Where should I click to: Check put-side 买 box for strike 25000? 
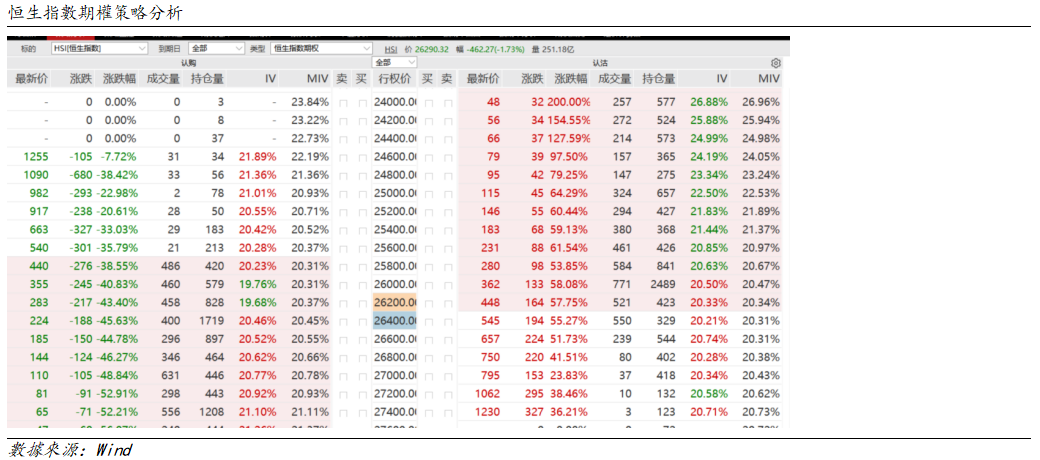pyautogui.click(x=428, y=193)
